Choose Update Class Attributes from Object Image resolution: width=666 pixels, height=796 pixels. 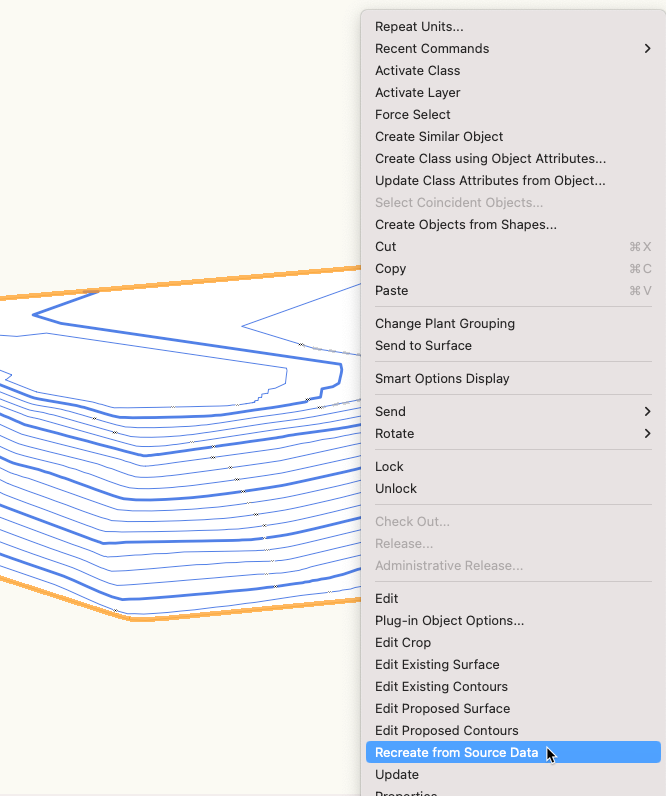(490, 181)
